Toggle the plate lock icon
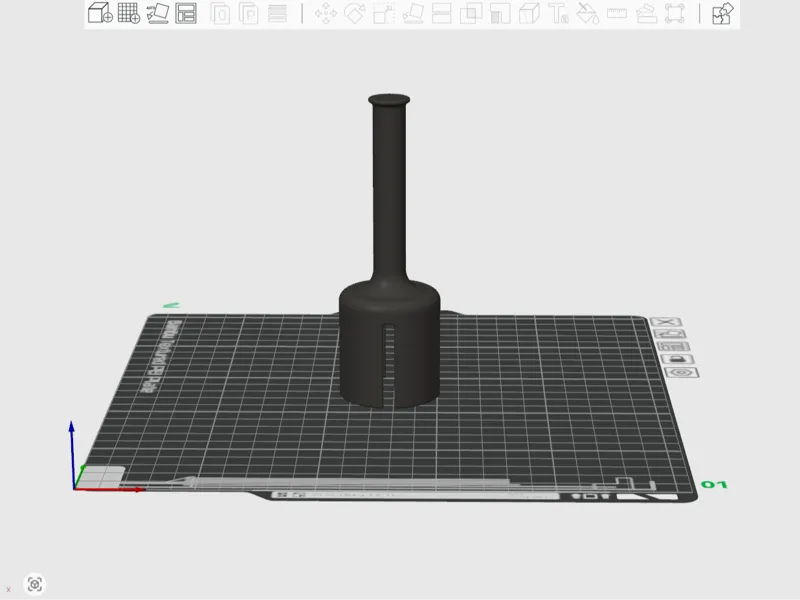Screen dimensions: 800x600 (x=677, y=359)
